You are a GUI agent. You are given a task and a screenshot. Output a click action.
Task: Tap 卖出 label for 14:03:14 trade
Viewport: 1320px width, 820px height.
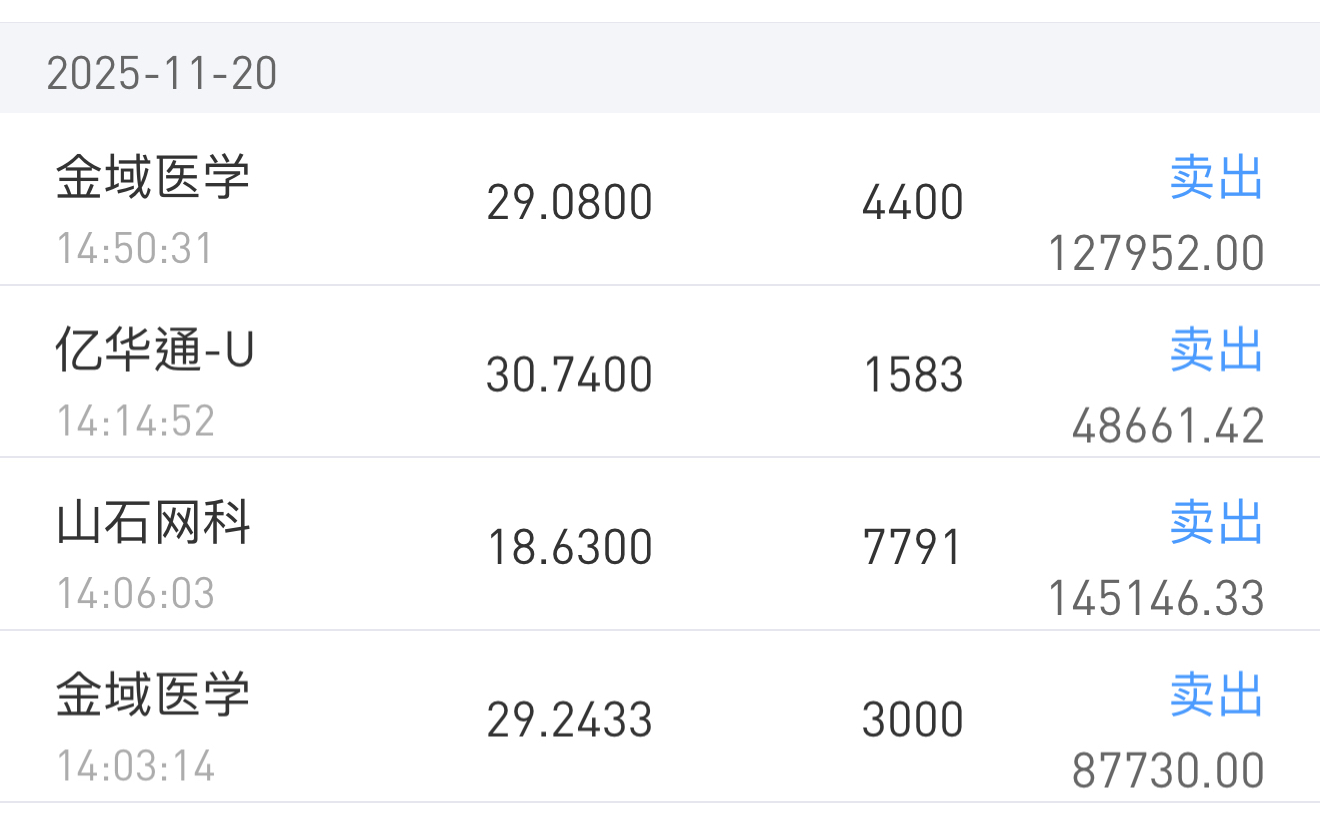[1216, 695]
